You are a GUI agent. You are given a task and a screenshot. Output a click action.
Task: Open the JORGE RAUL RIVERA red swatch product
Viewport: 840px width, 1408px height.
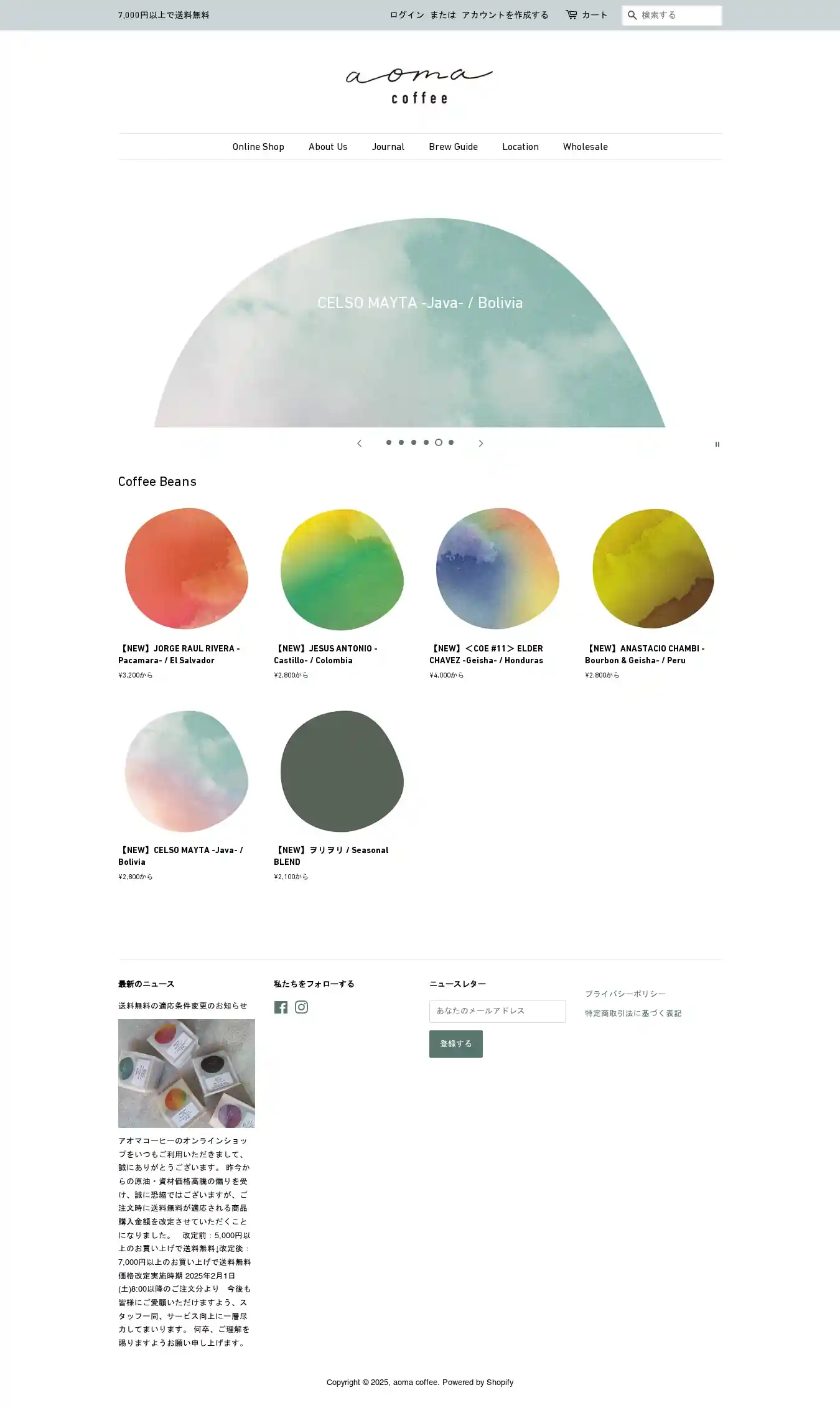pyautogui.click(x=187, y=569)
